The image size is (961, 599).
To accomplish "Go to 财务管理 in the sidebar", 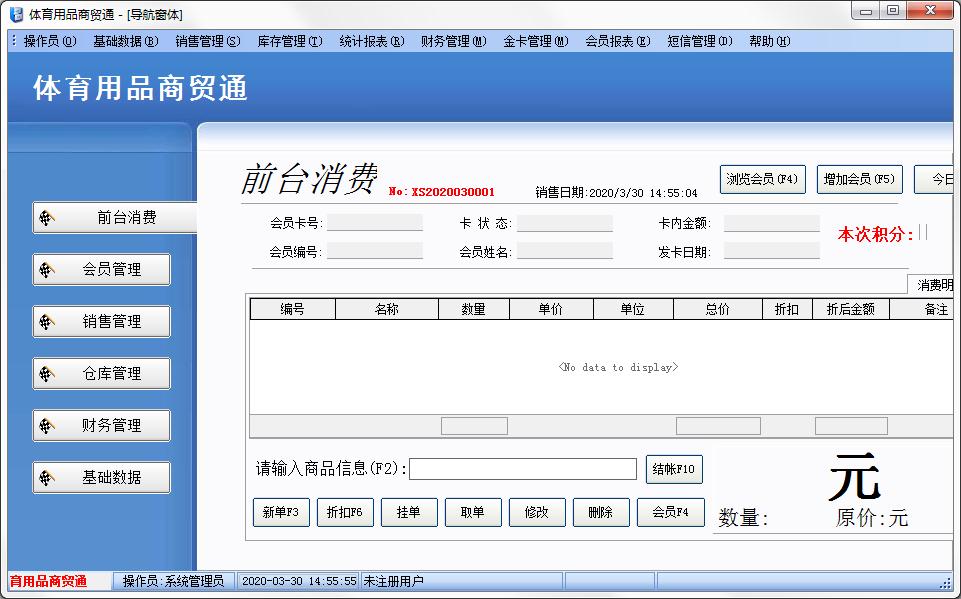I will point(102,425).
